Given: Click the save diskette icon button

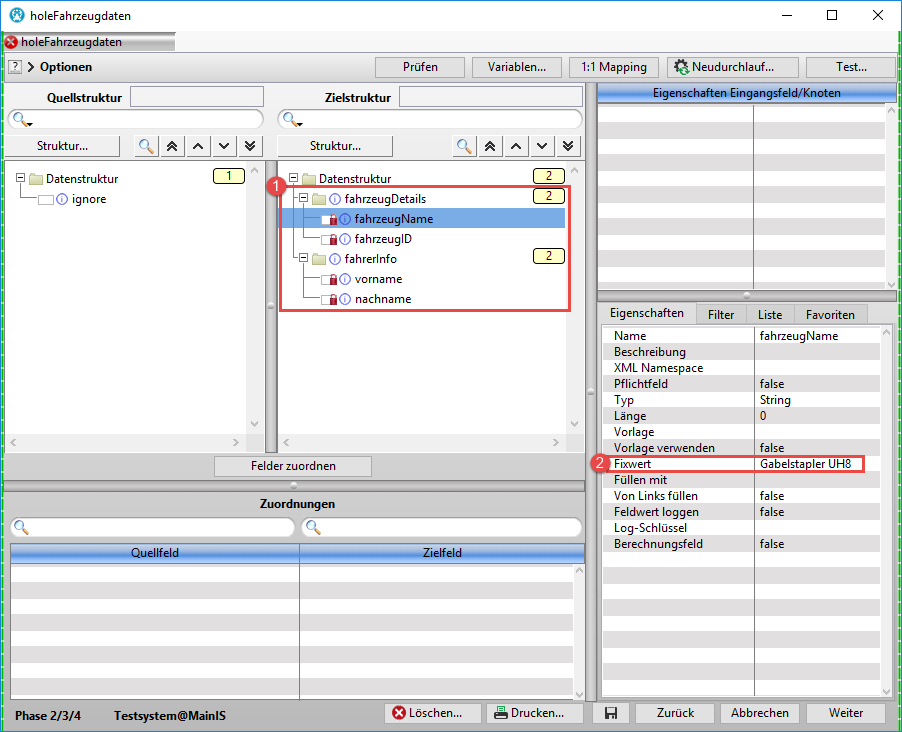Looking at the screenshot, I should click(x=610, y=713).
